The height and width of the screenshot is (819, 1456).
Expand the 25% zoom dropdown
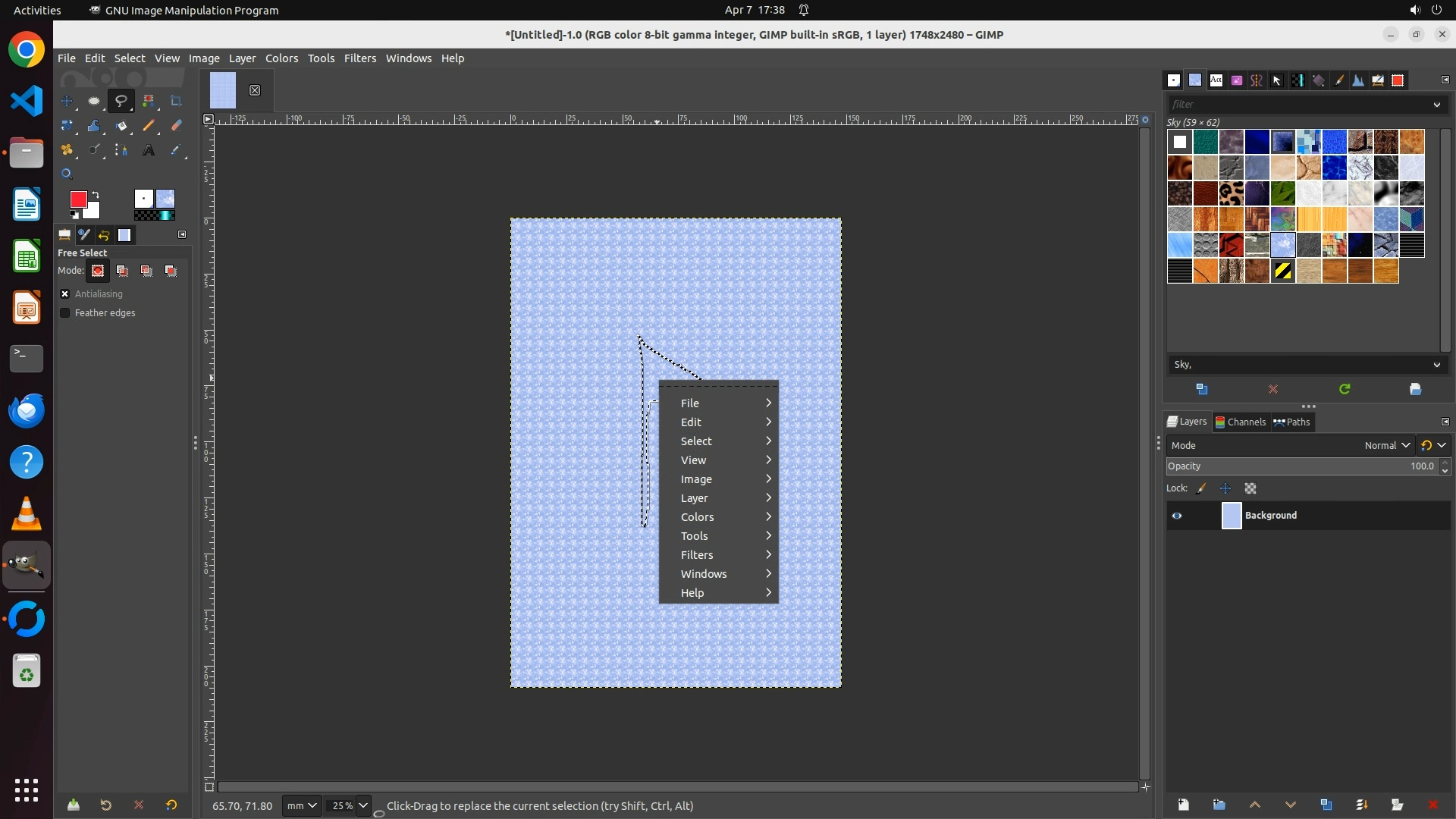pyautogui.click(x=362, y=805)
